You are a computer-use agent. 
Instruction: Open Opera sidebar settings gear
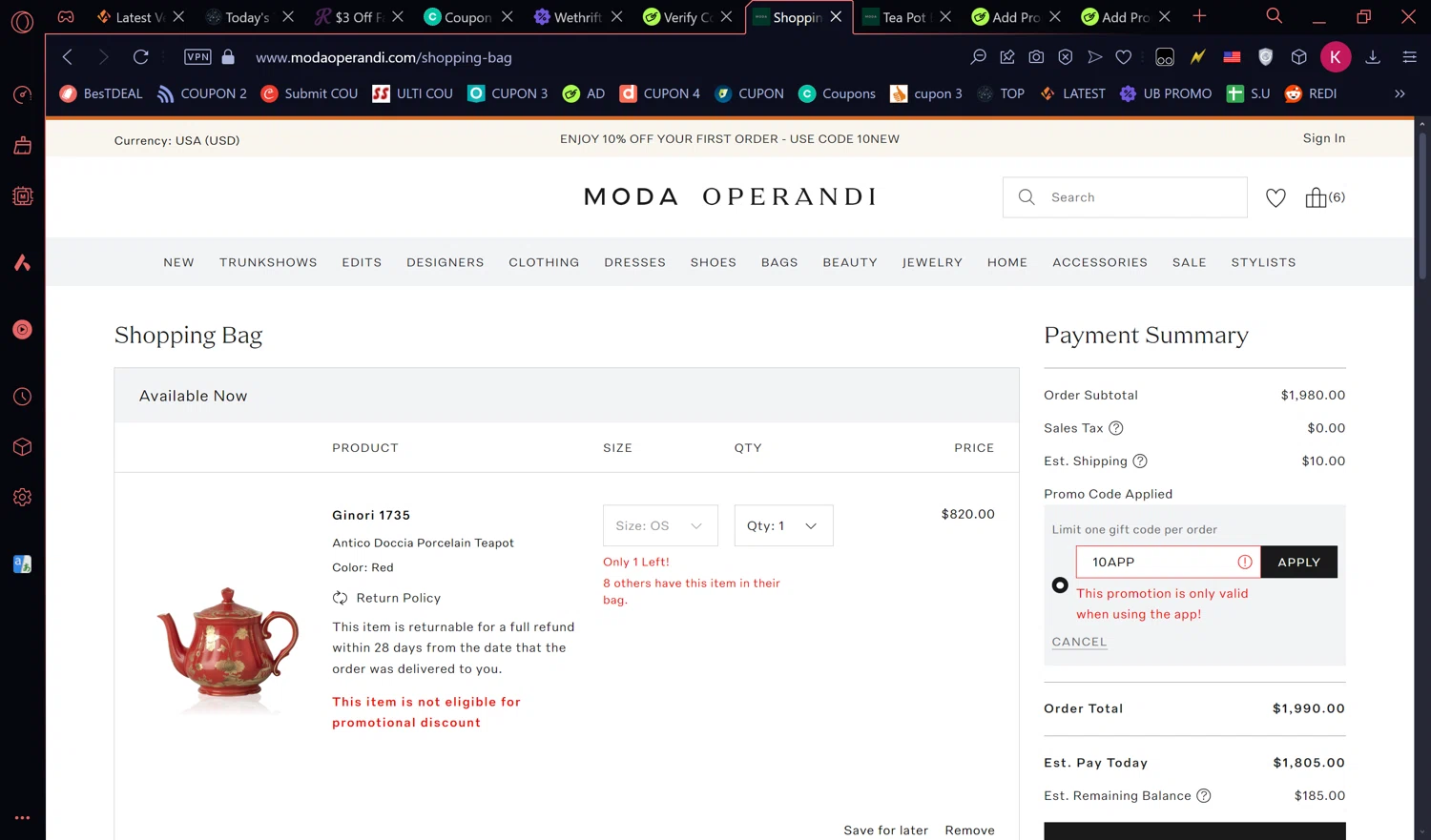(x=23, y=498)
